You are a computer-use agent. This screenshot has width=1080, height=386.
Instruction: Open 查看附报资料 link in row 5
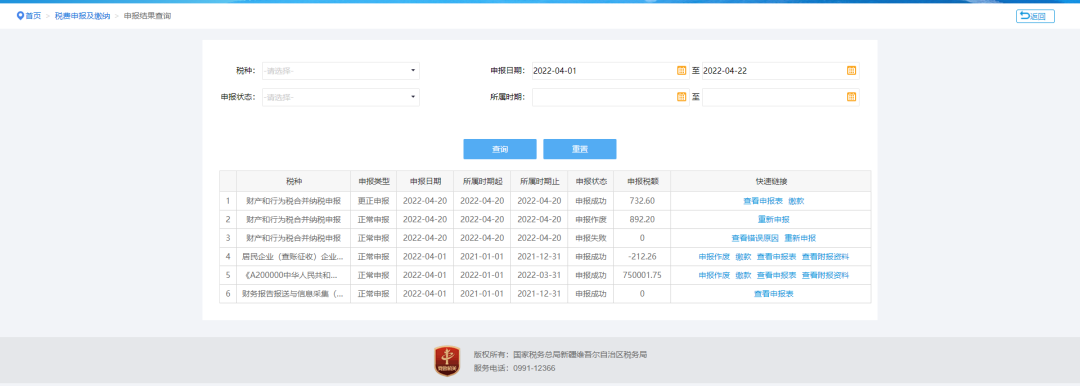(825, 276)
